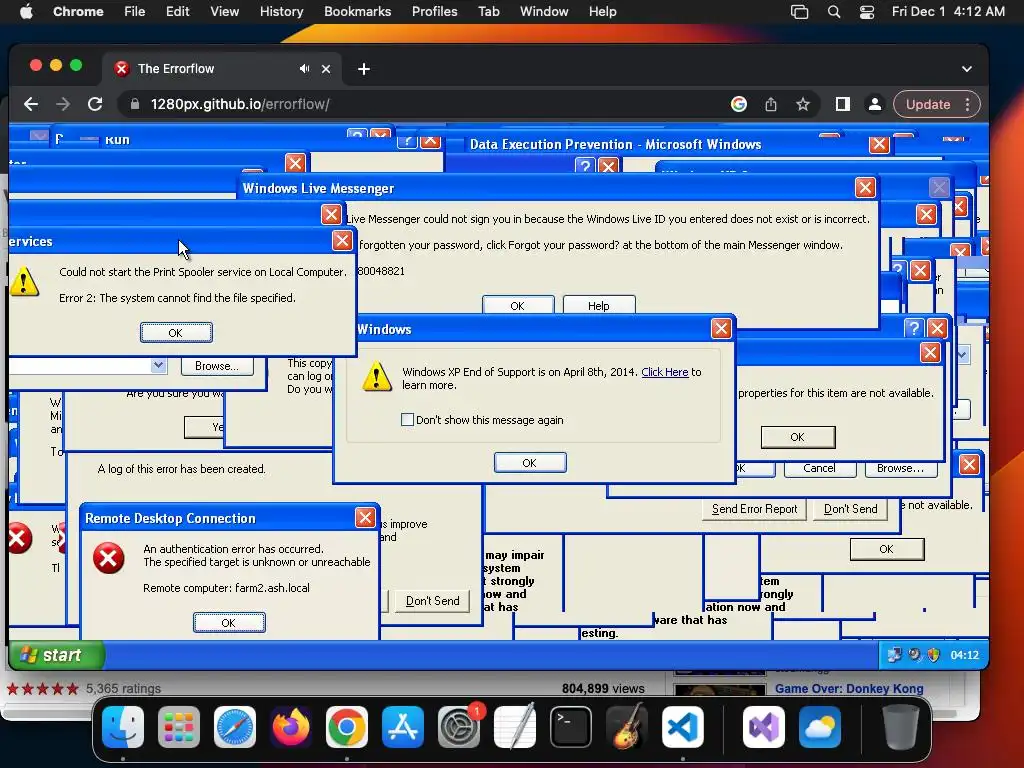Image resolution: width=1024 pixels, height=768 pixels.
Task: Open TextEdit in the Dock
Action: (515, 727)
